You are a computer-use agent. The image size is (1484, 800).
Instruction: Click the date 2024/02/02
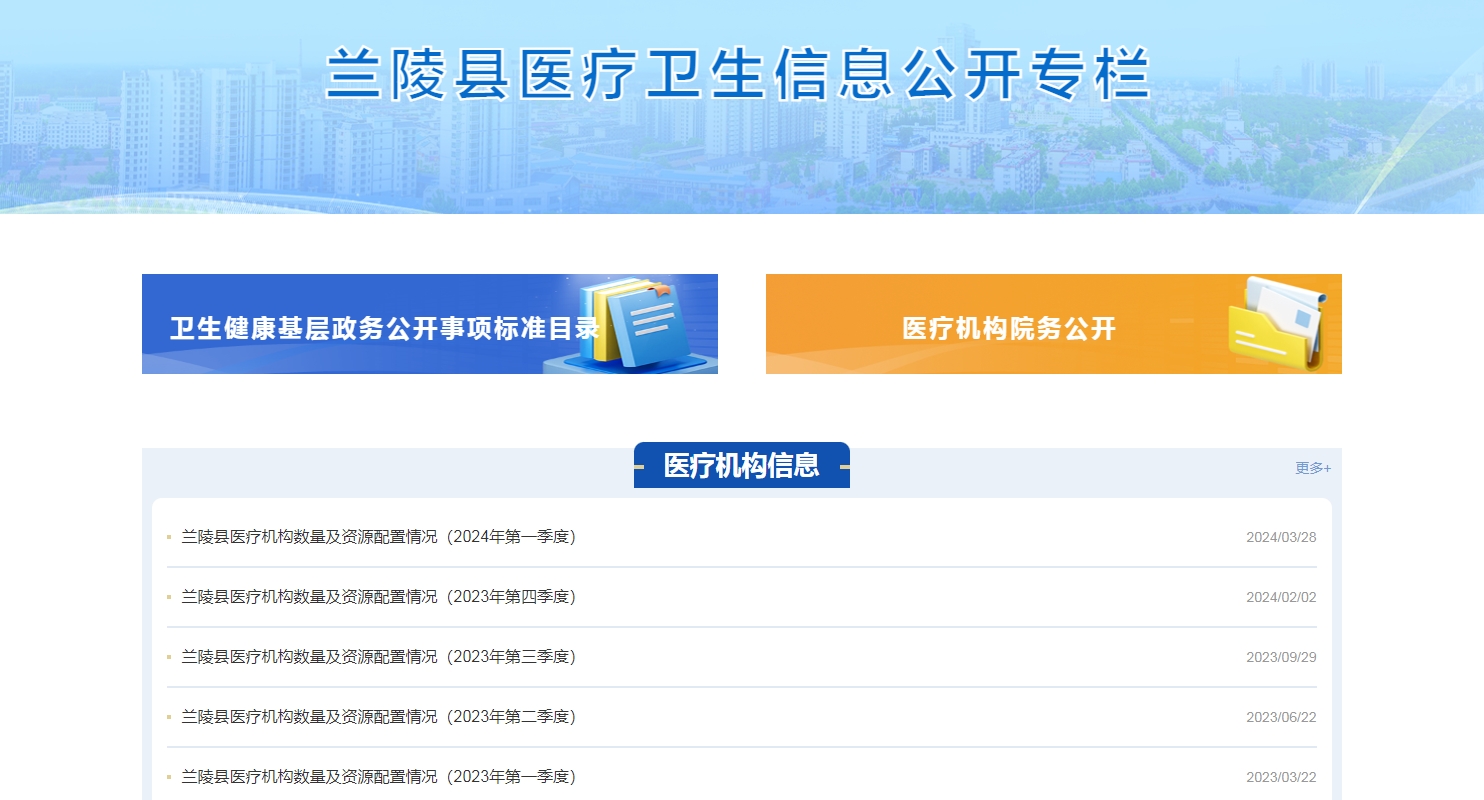tap(1281, 597)
